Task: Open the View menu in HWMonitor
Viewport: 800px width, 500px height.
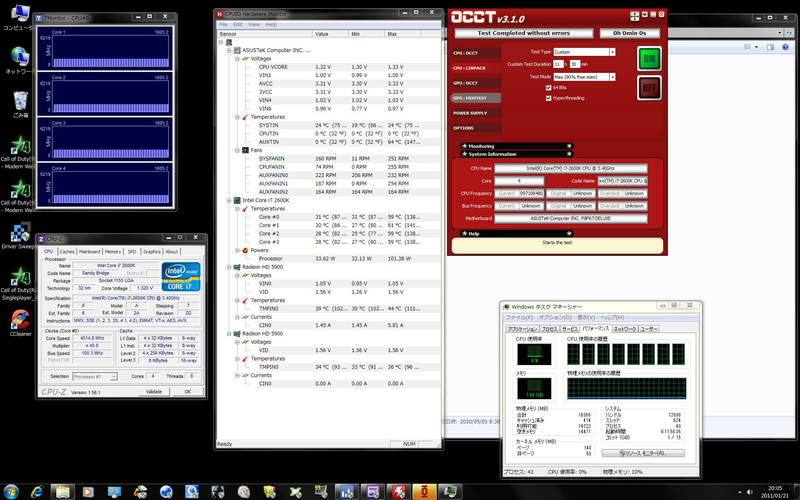Action: point(254,24)
